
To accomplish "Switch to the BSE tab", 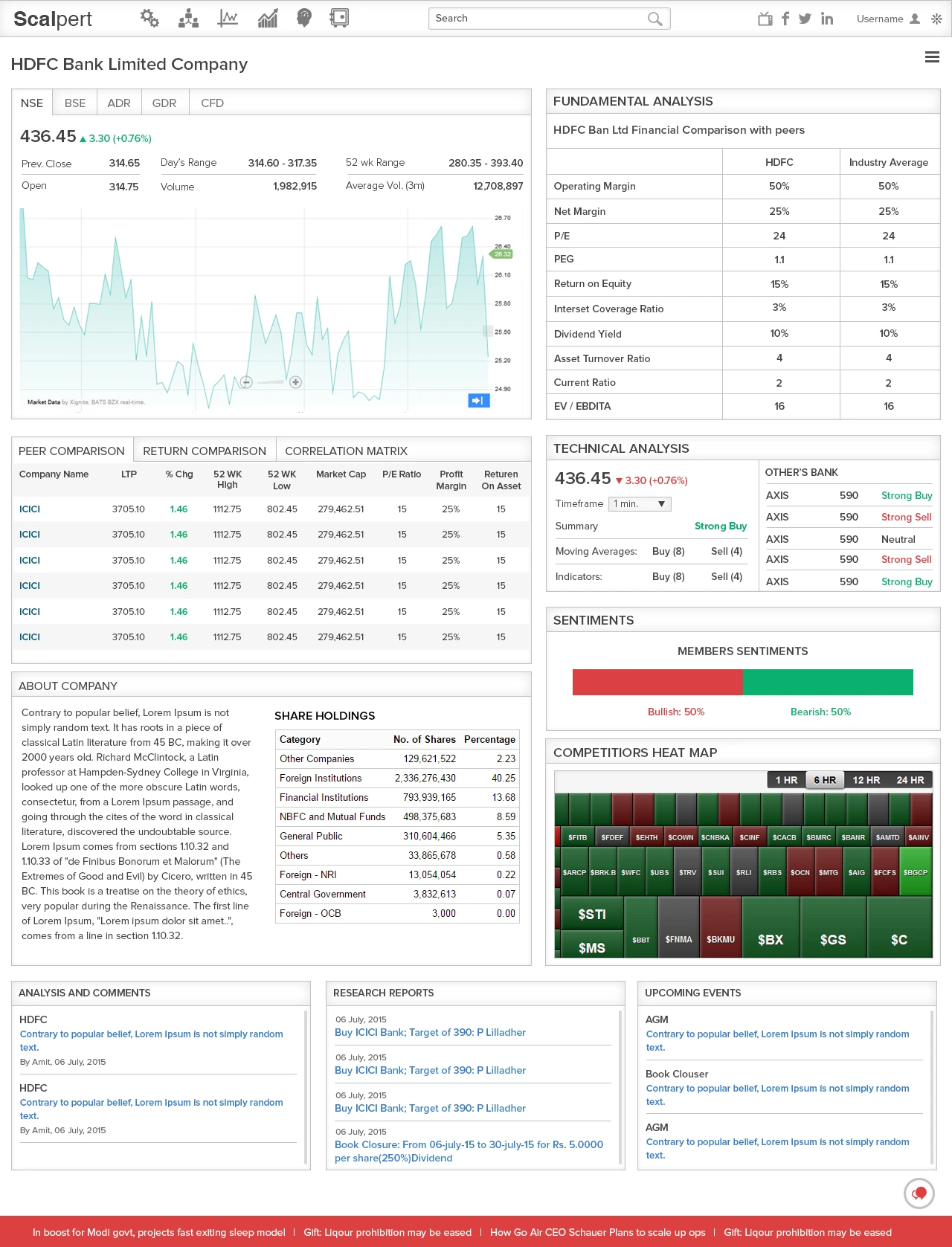I will click(75, 103).
